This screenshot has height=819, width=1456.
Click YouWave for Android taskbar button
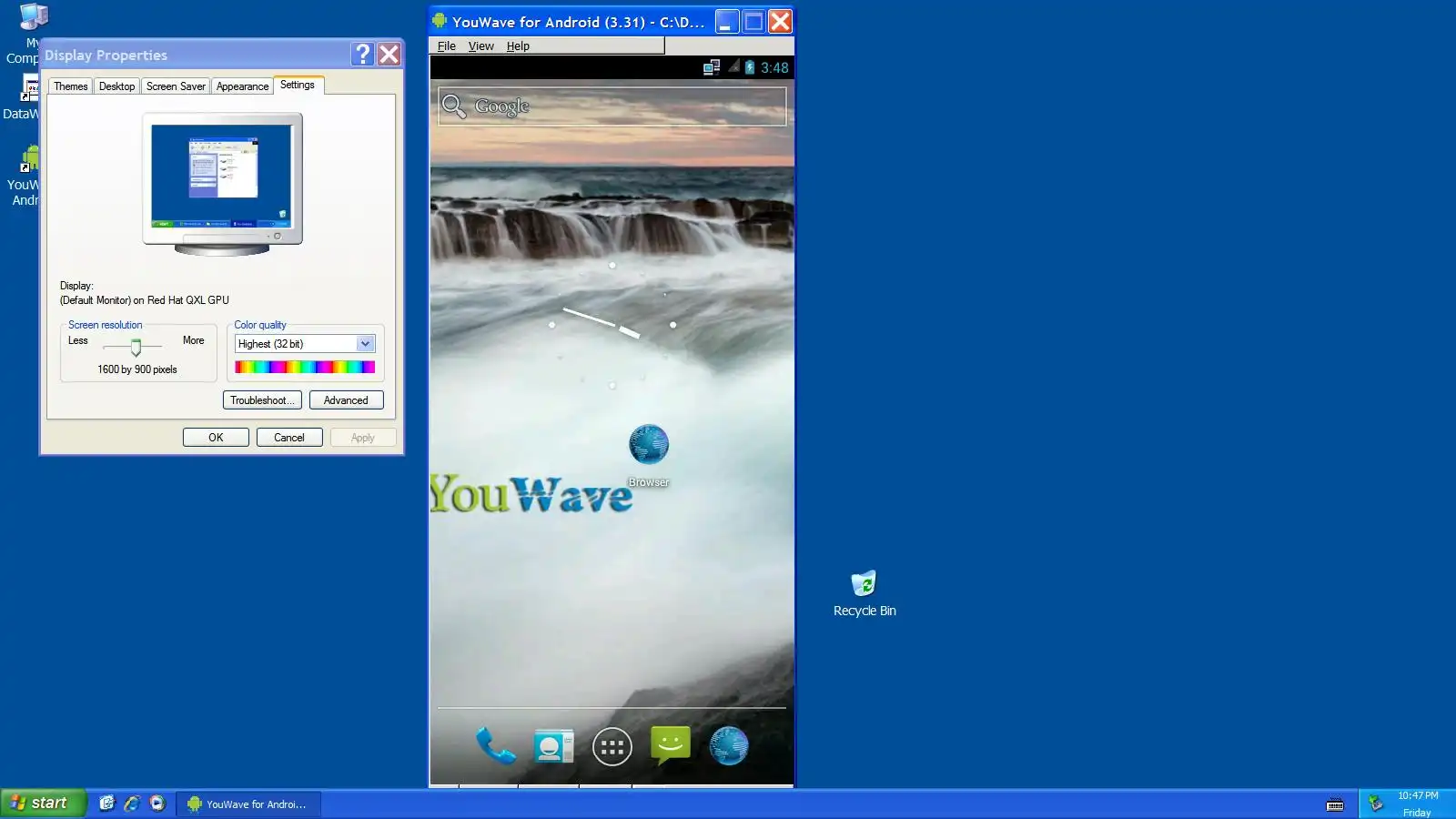[248, 804]
